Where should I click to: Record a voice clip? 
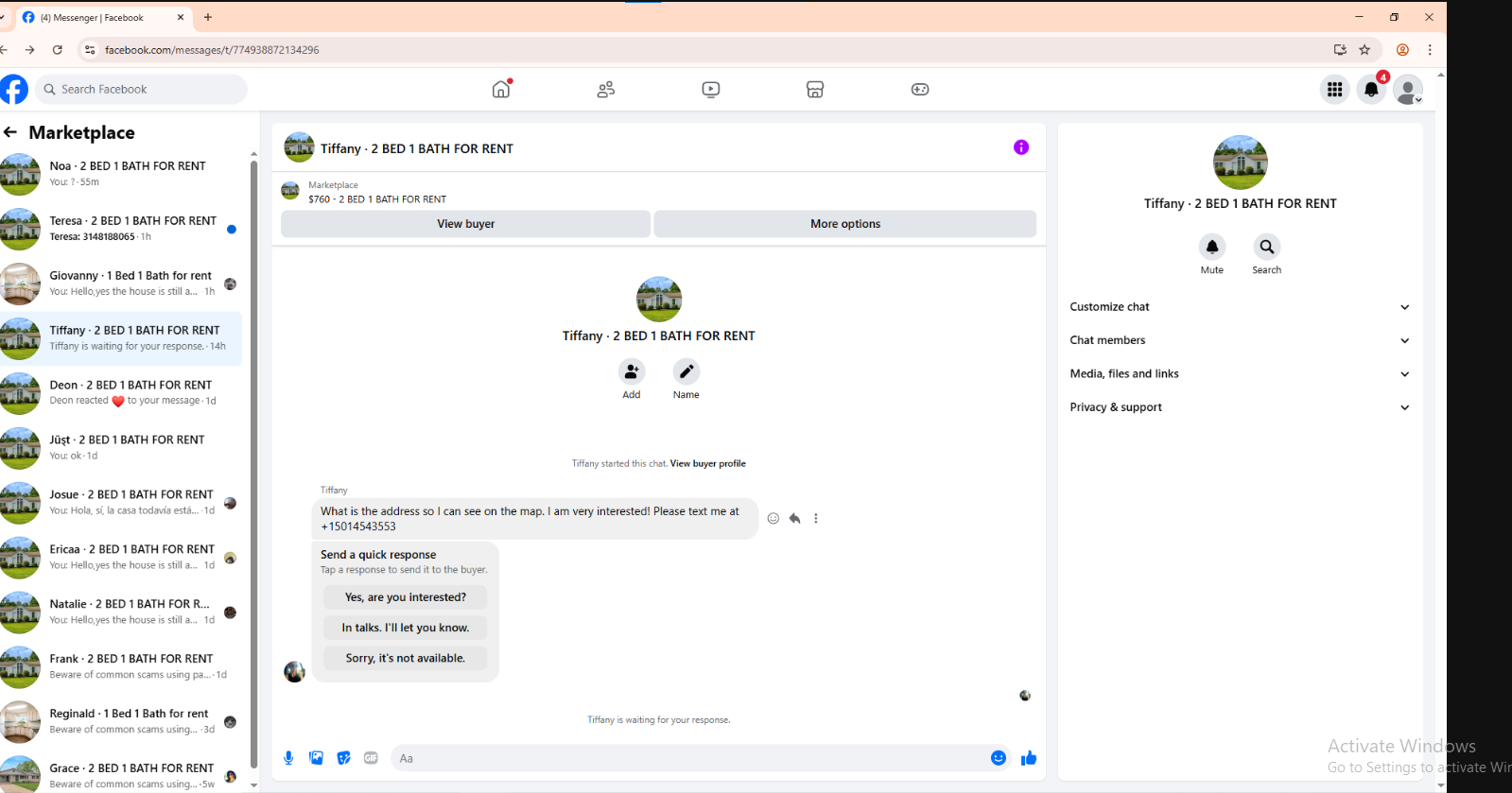tap(288, 758)
